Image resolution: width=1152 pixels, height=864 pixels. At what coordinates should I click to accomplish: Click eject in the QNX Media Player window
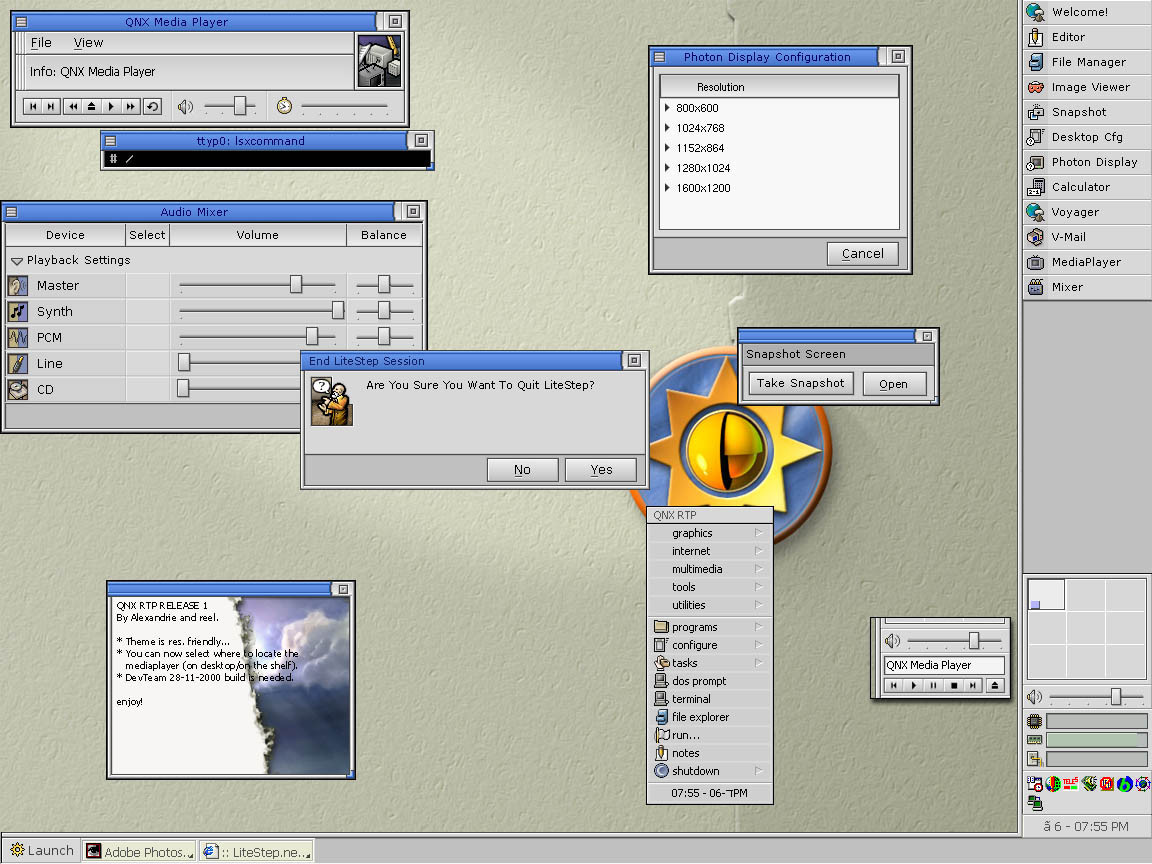tap(92, 107)
